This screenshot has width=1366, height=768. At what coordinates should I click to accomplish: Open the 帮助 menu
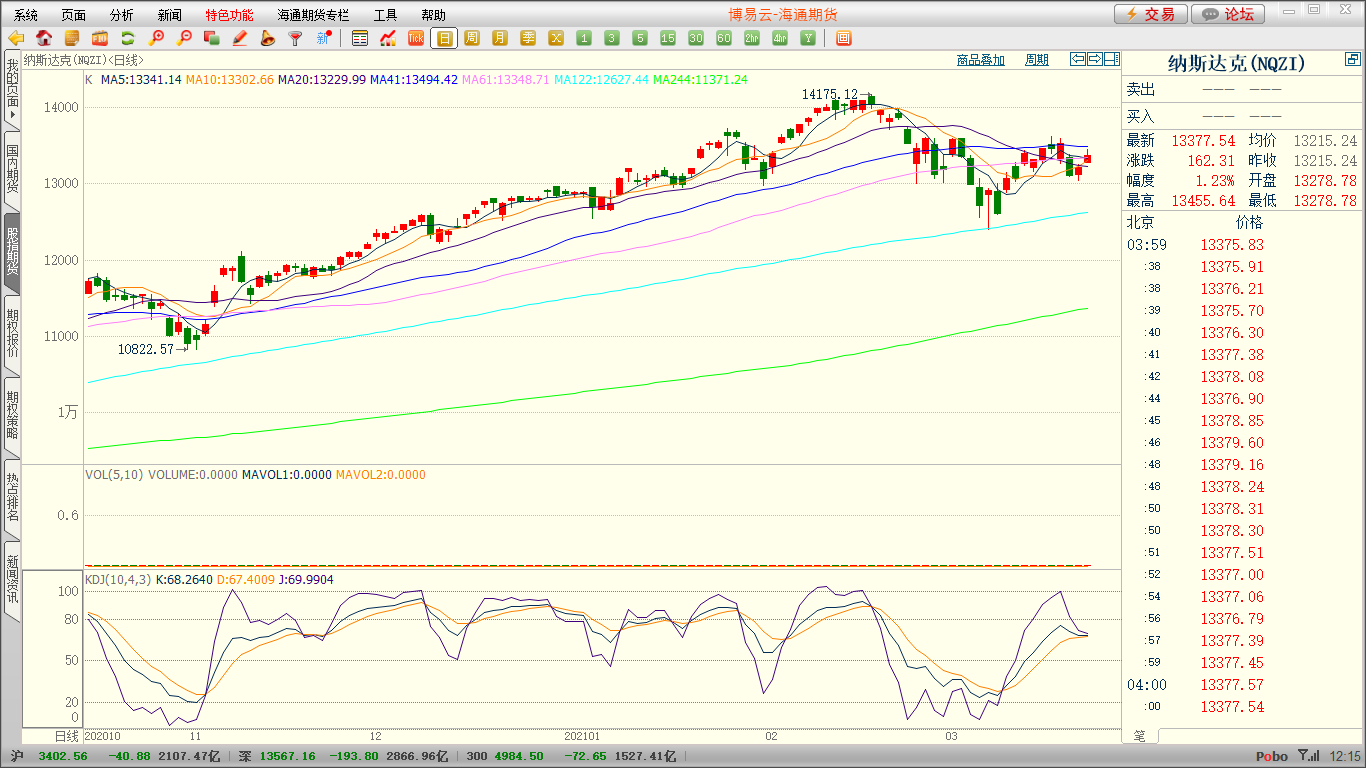[x=433, y=15]
